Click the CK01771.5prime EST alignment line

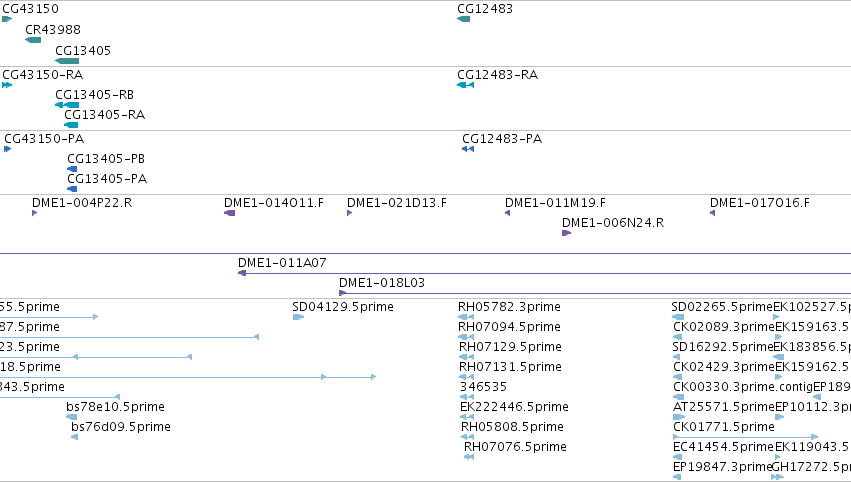pyautogui.click(x=745, y=437)
